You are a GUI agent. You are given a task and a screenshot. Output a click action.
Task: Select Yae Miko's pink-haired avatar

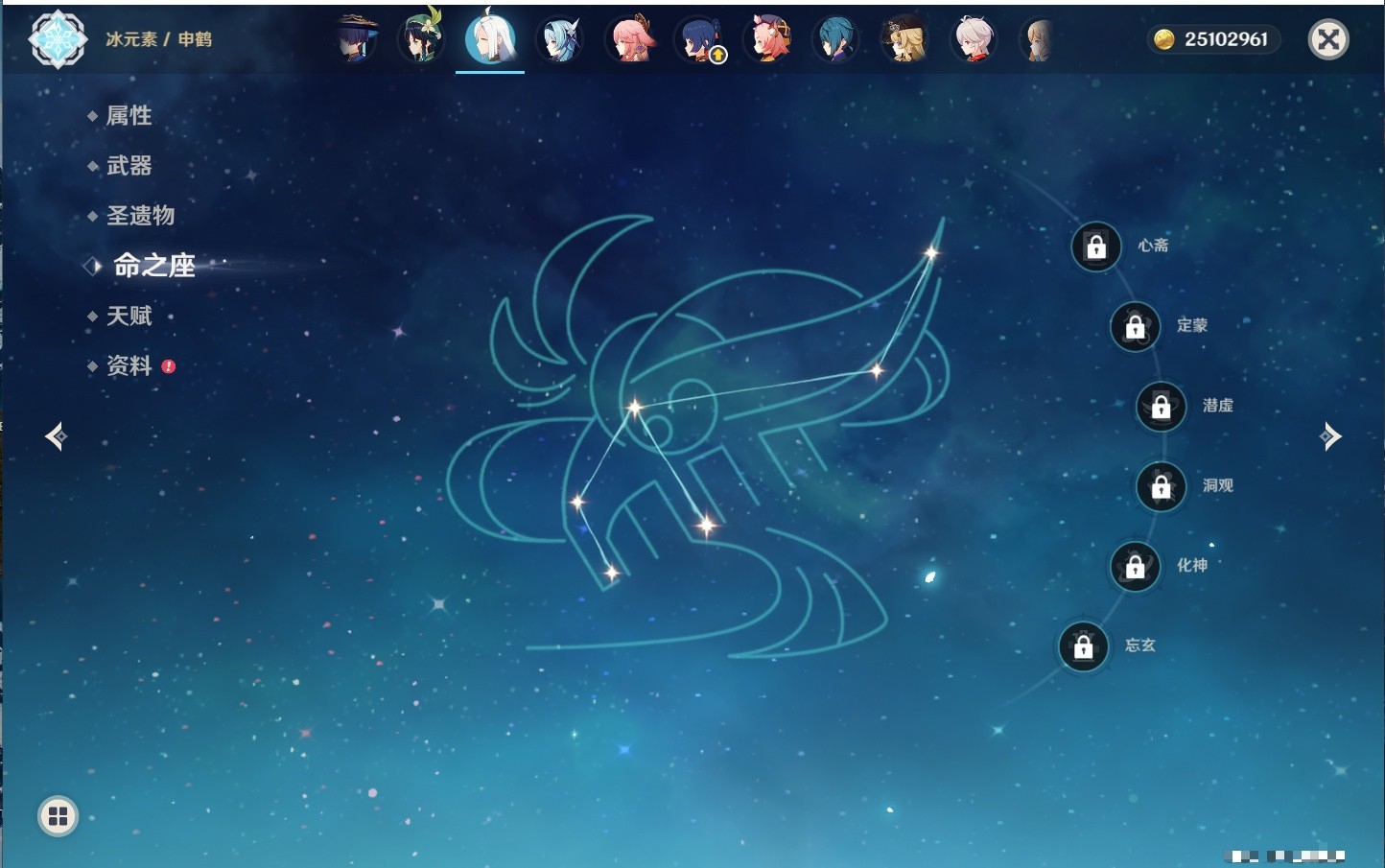[630, 38]
